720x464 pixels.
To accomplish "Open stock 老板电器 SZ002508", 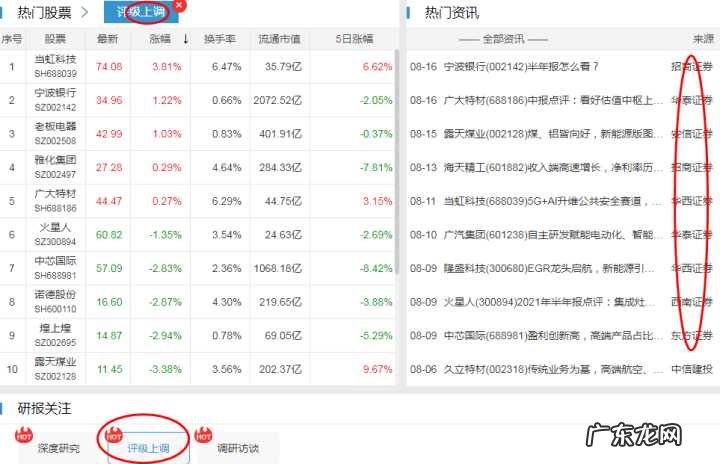I will pyautogui.click(x=56, y=133).
